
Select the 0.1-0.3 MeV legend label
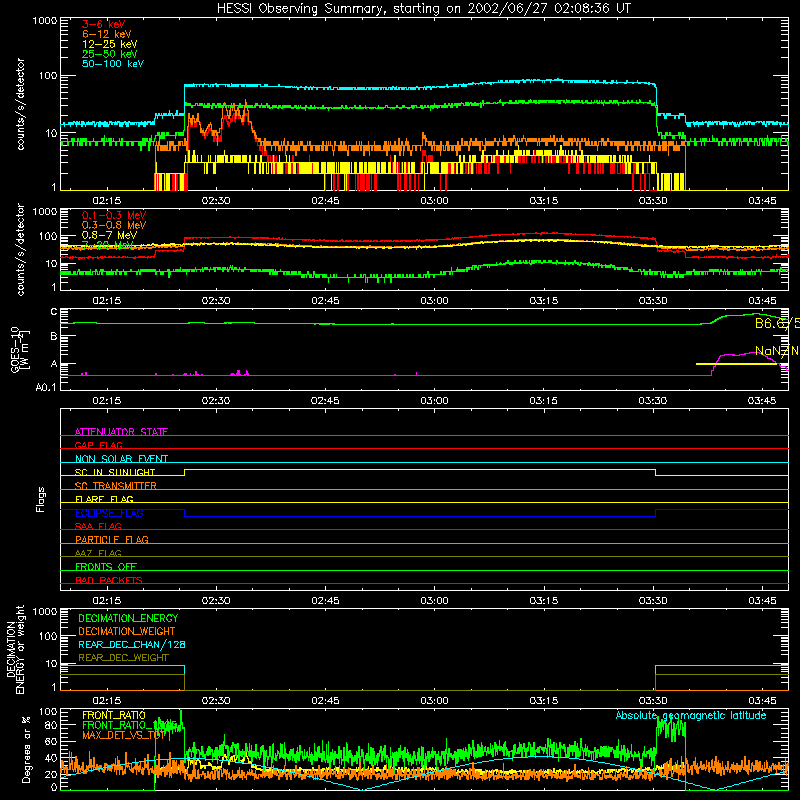114,215
